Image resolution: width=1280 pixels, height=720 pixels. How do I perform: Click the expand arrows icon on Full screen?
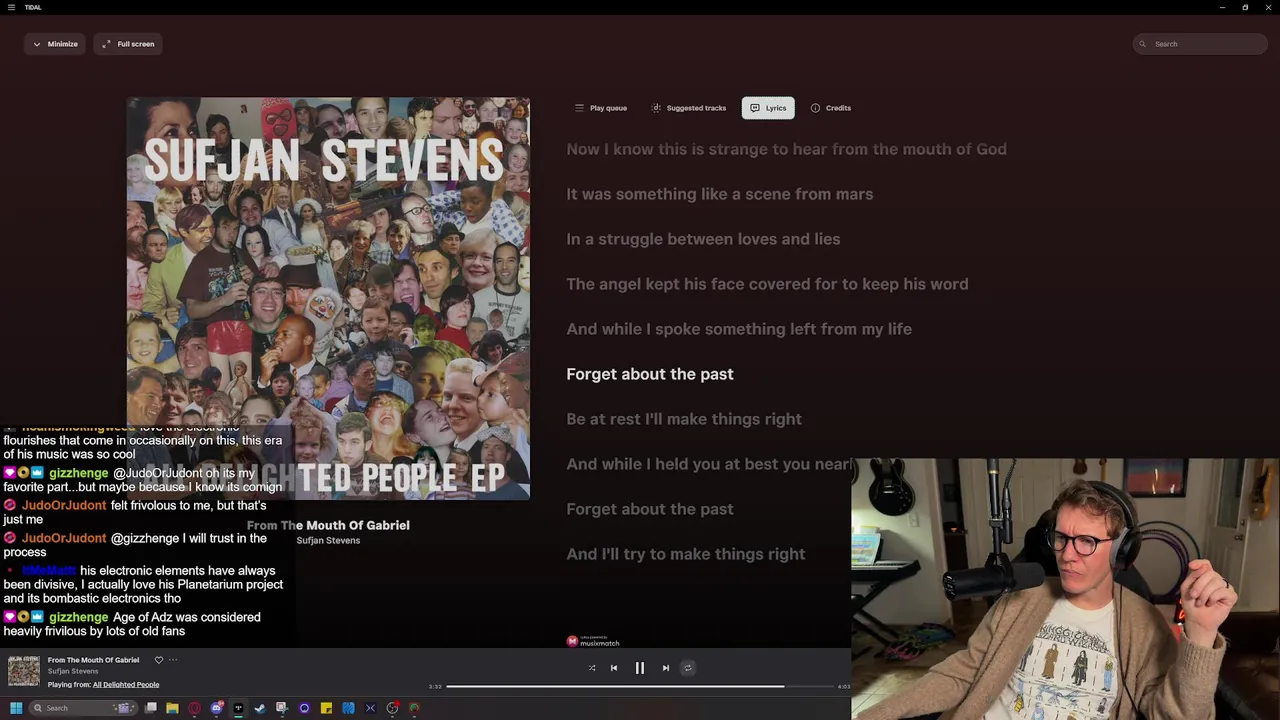[106, 44]
